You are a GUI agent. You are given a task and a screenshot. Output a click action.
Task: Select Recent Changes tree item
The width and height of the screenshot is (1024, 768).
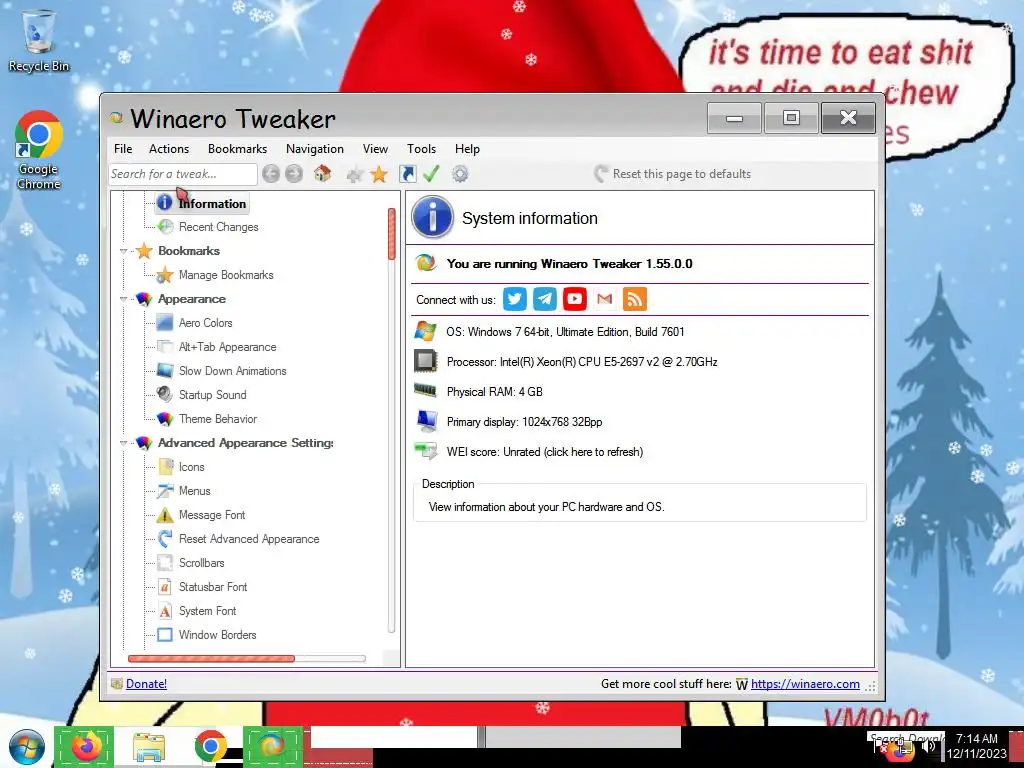pos(219,227)
